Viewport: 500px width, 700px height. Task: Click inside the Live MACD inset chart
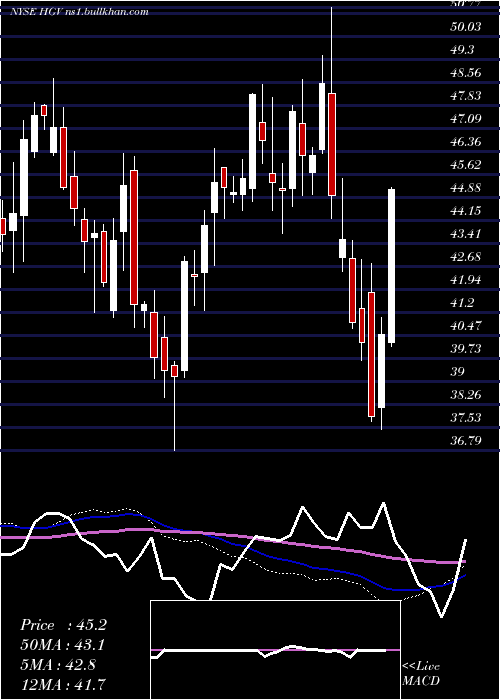pyautogui.click(x=275, y=650)
